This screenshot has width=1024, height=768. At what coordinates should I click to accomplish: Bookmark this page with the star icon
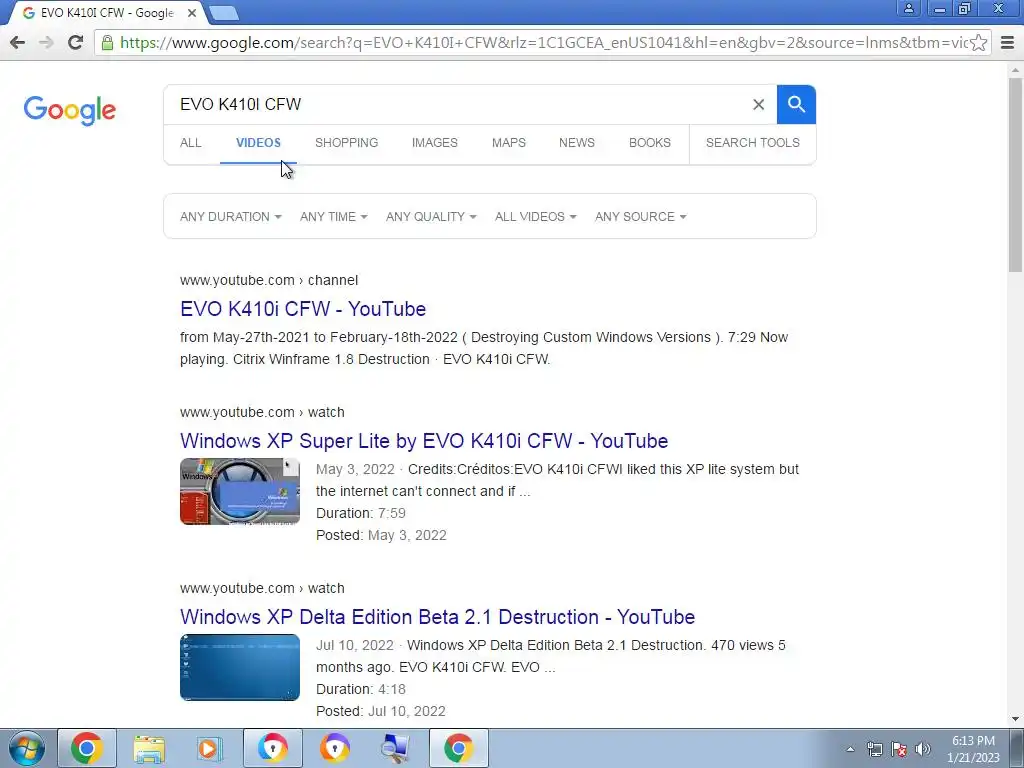pos(978,42)
